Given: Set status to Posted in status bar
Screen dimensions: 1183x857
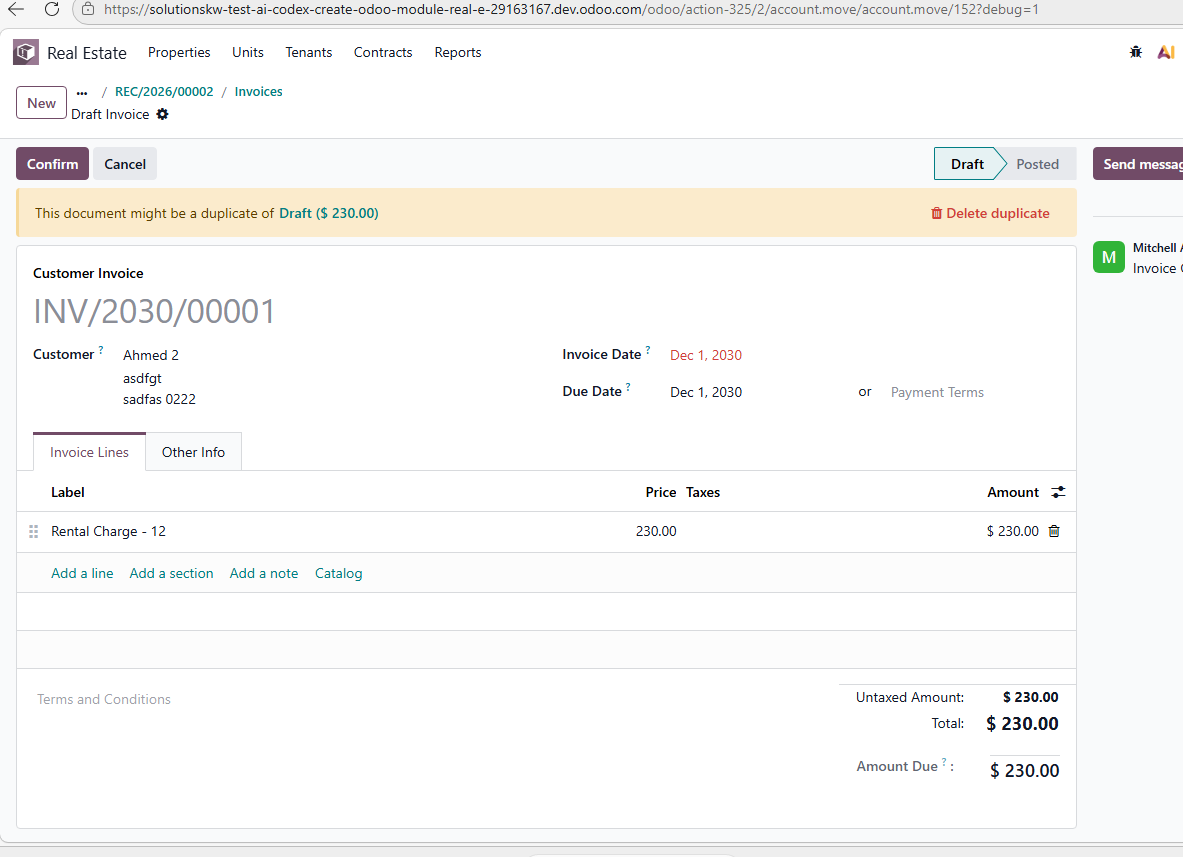Looking at the screenshot, I should click(x=1037, y=164).
